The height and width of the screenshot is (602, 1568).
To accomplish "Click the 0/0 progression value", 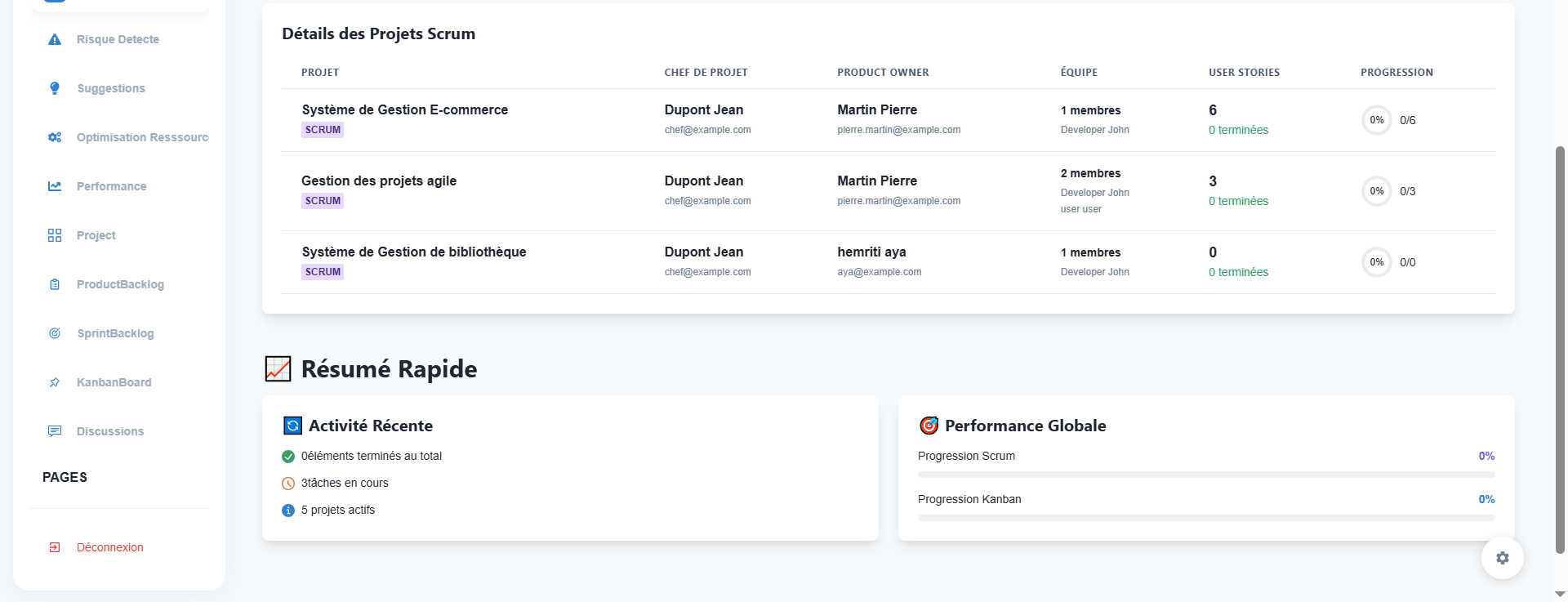I will (1408, 262).
